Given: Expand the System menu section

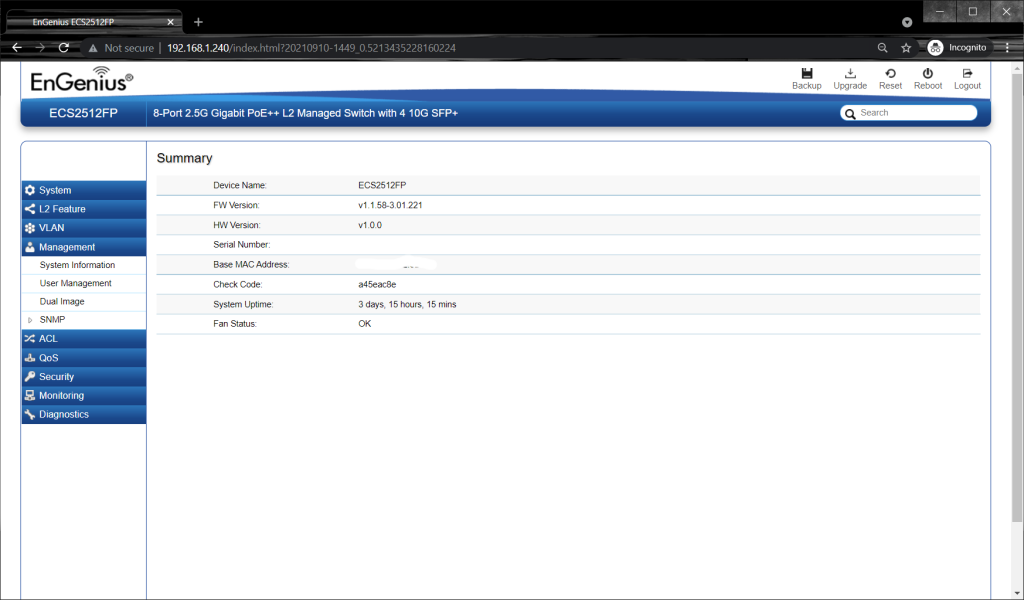Looking at the screenshot, I should click(x=84, y=190).
